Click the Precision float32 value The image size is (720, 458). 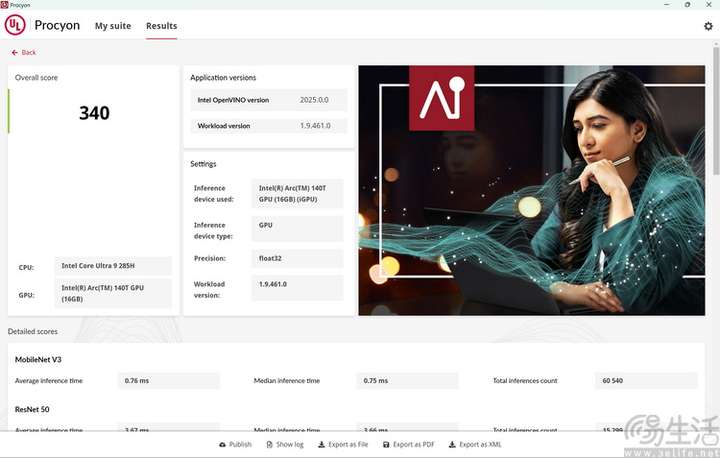click(297, 259)
